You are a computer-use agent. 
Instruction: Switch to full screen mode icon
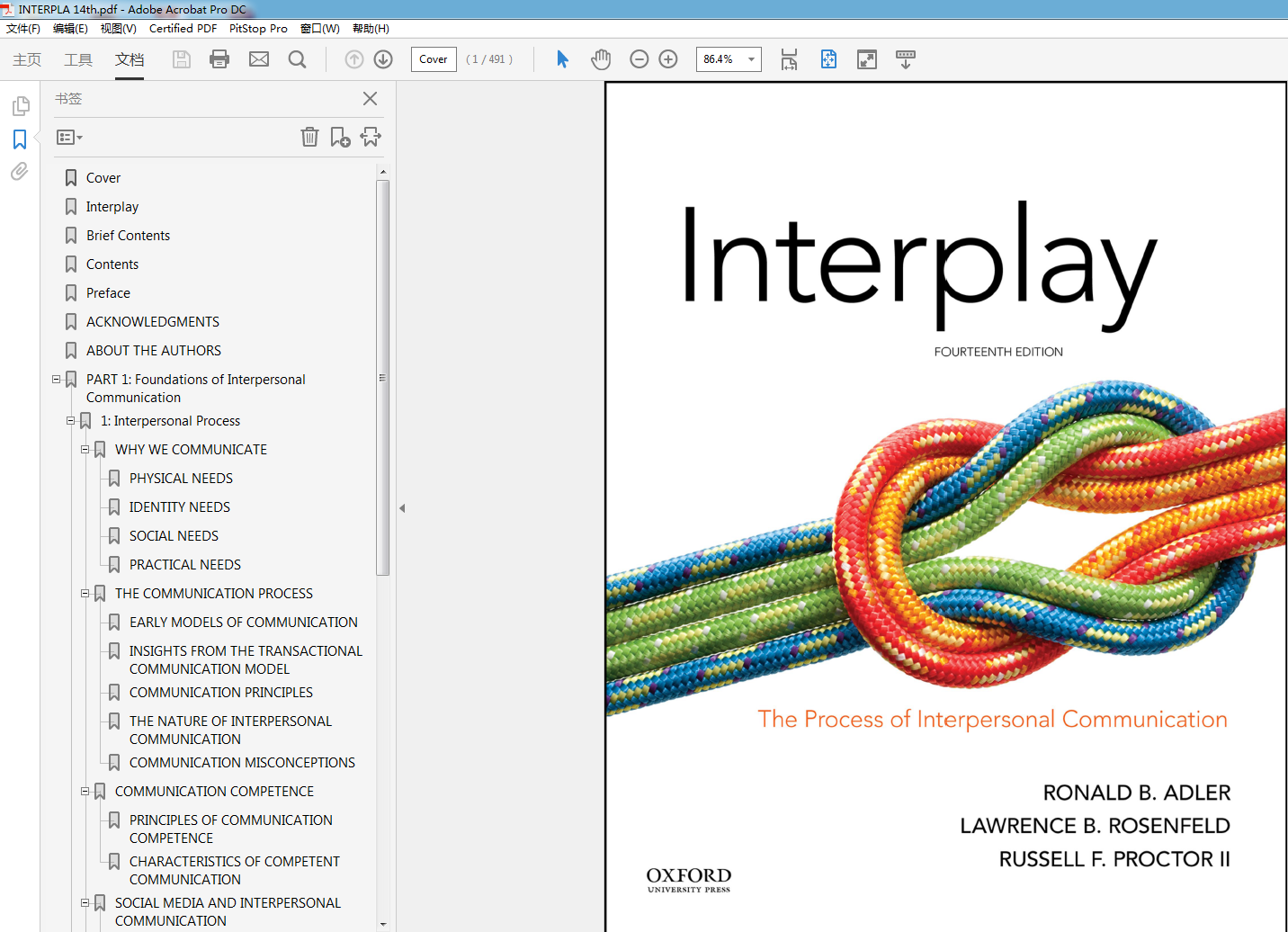pyautogui.click(x=867, y=59)
